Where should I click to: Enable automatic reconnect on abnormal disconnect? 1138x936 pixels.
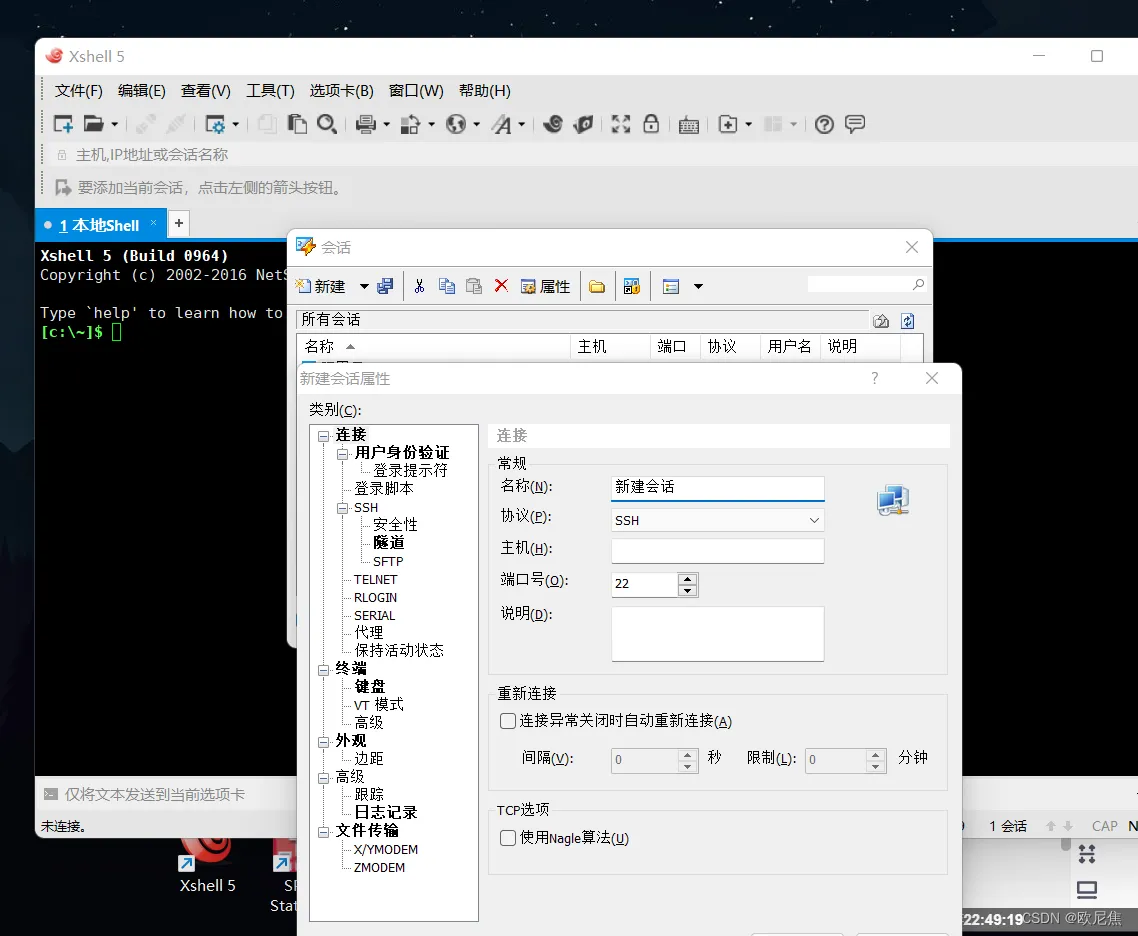(508, 721)
